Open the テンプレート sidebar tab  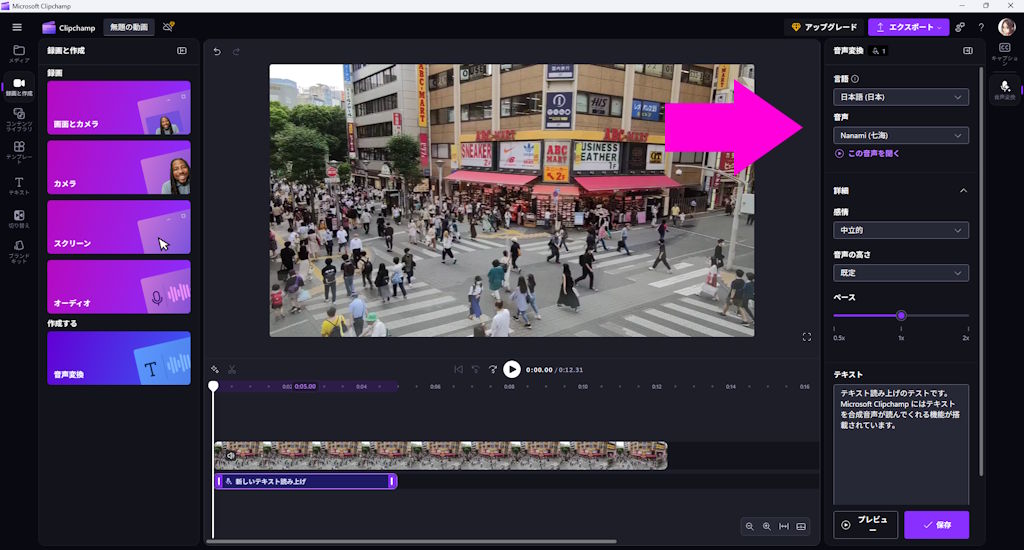coord(19,152)
